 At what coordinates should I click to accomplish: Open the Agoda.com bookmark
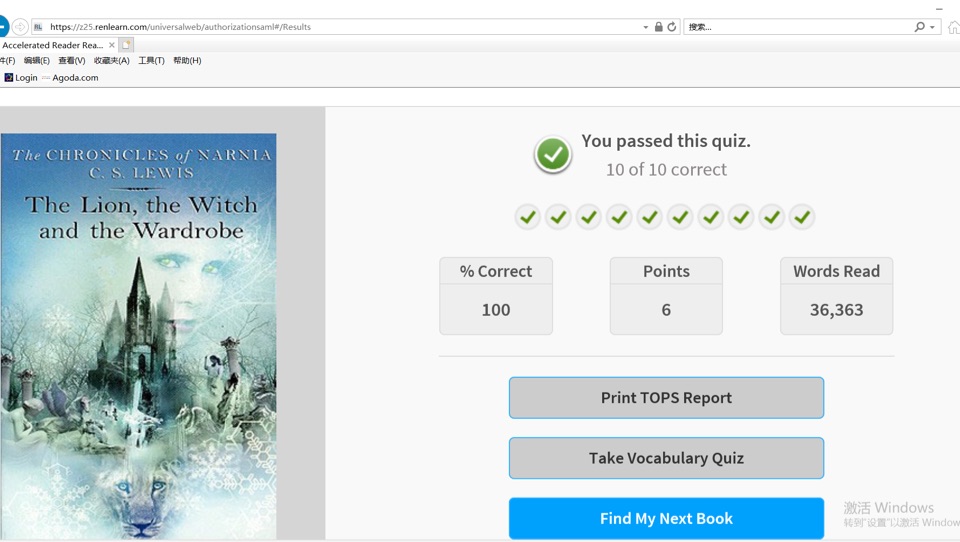click(x=70, y=78)
